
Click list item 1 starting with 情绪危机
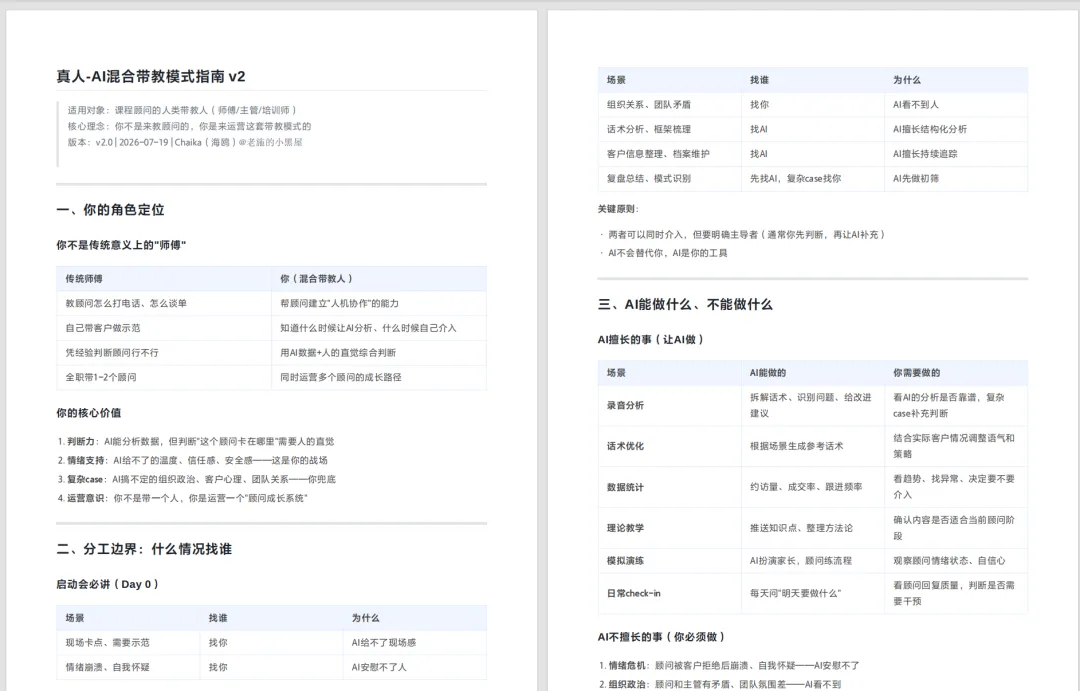tap(729, 666)
